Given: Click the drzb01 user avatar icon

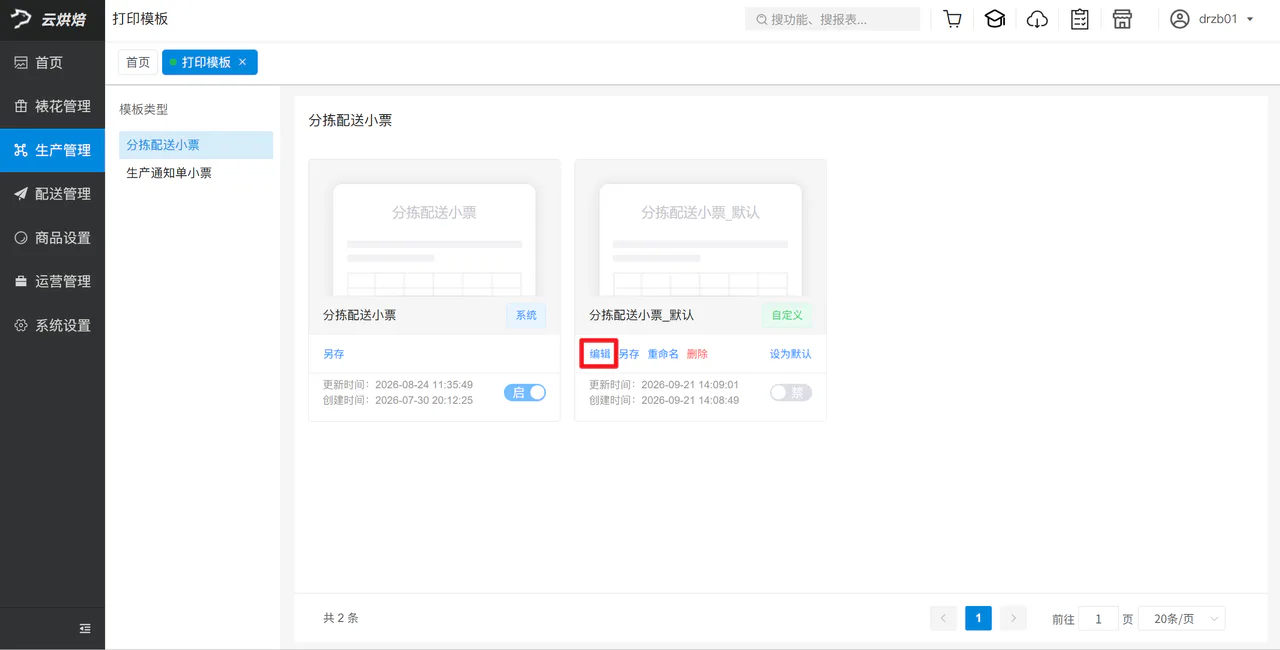Looking at the screenshot, I should click(x=1180, y=19).
